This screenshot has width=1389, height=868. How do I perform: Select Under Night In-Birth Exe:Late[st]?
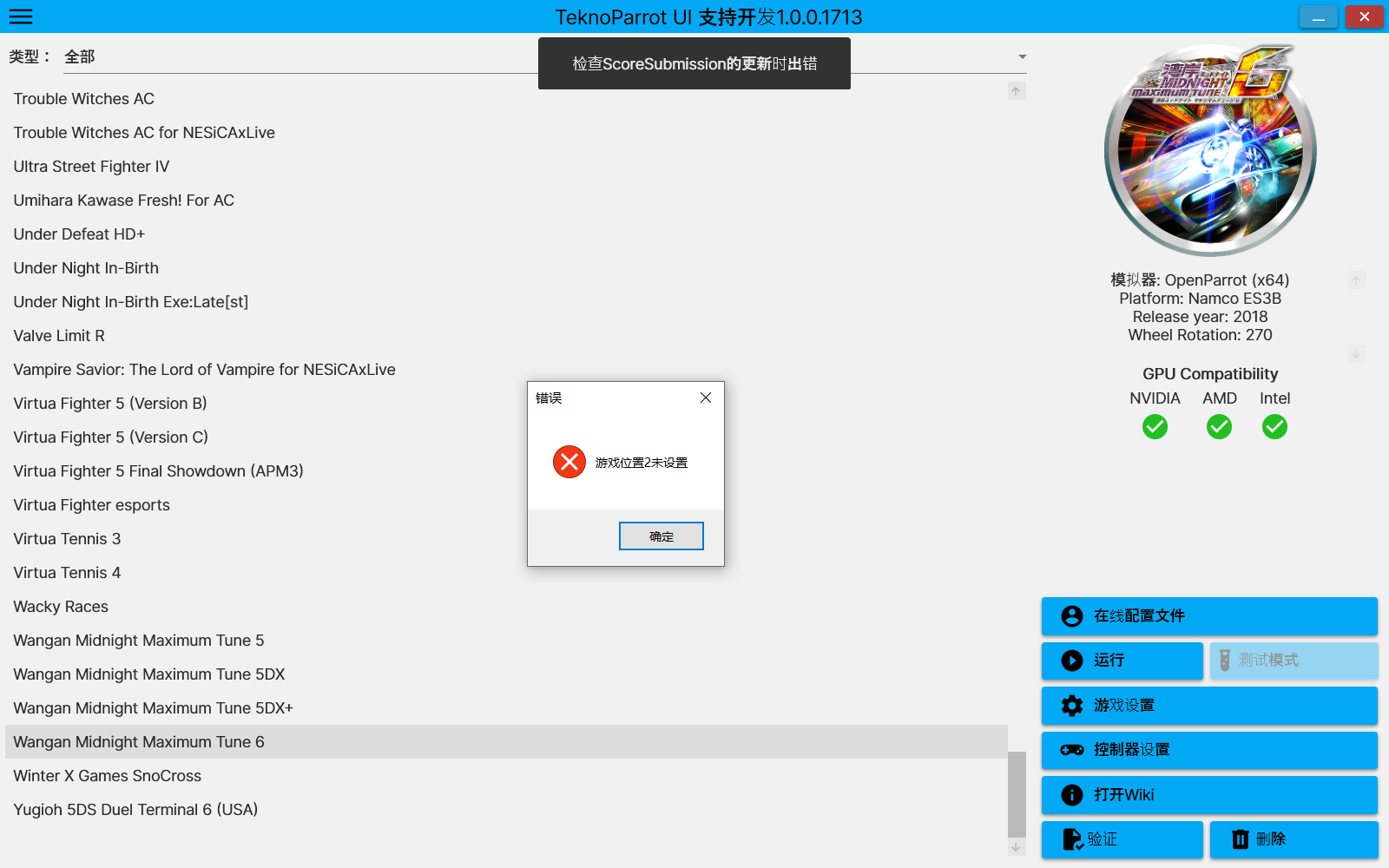pyautogui.click(x=506, y=302)
